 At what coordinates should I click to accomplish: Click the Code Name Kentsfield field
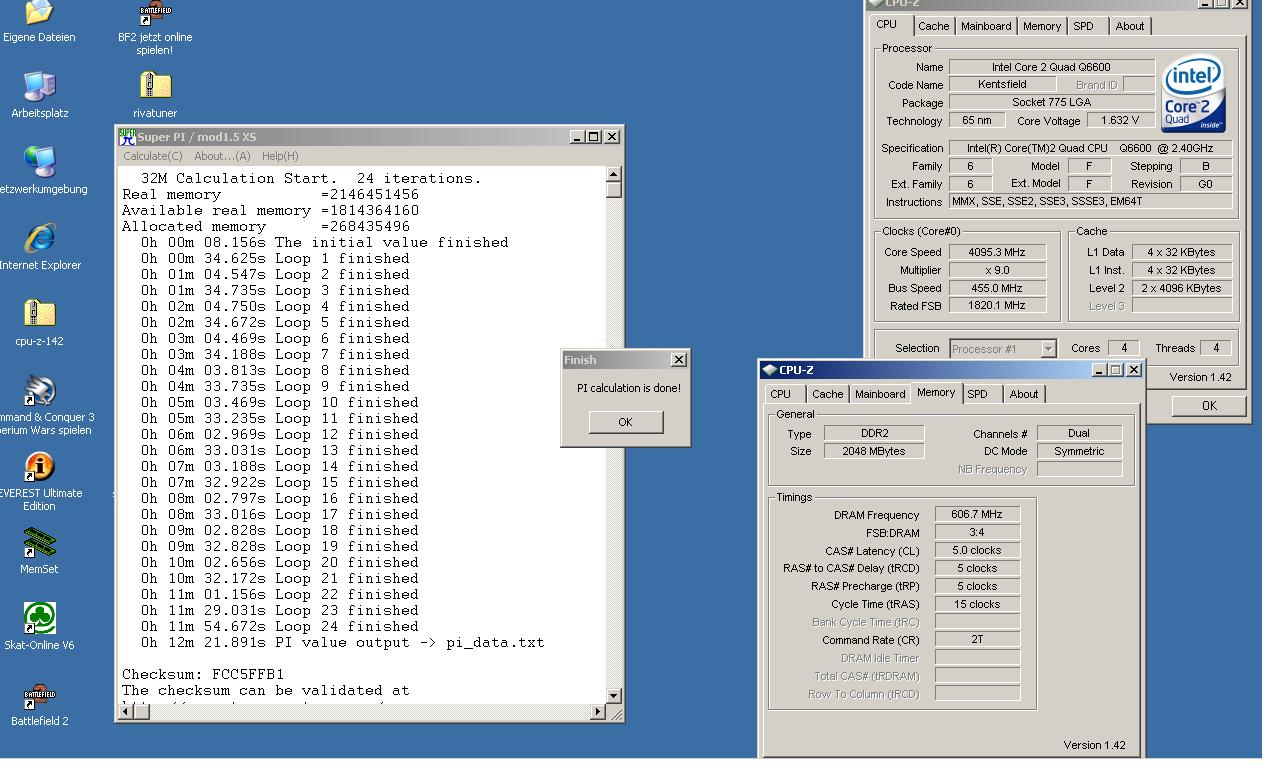pyautogui.click(x=1001, y=85)
